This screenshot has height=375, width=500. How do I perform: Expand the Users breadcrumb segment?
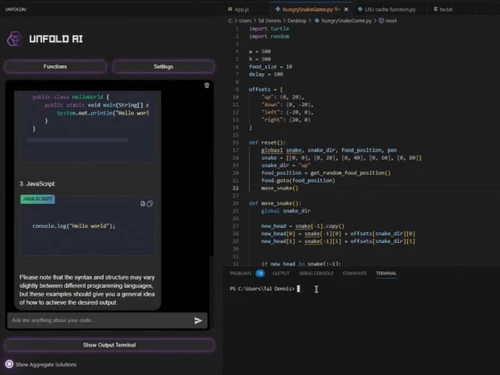(x=245, y=21)
